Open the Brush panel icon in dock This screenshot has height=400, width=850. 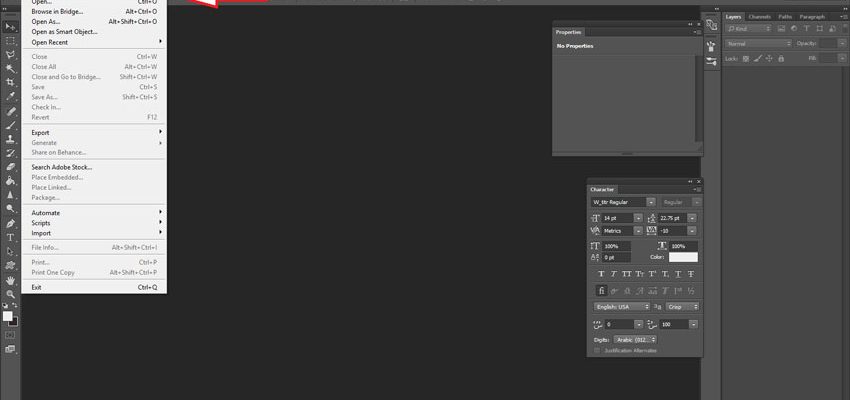tap(711, 62)
